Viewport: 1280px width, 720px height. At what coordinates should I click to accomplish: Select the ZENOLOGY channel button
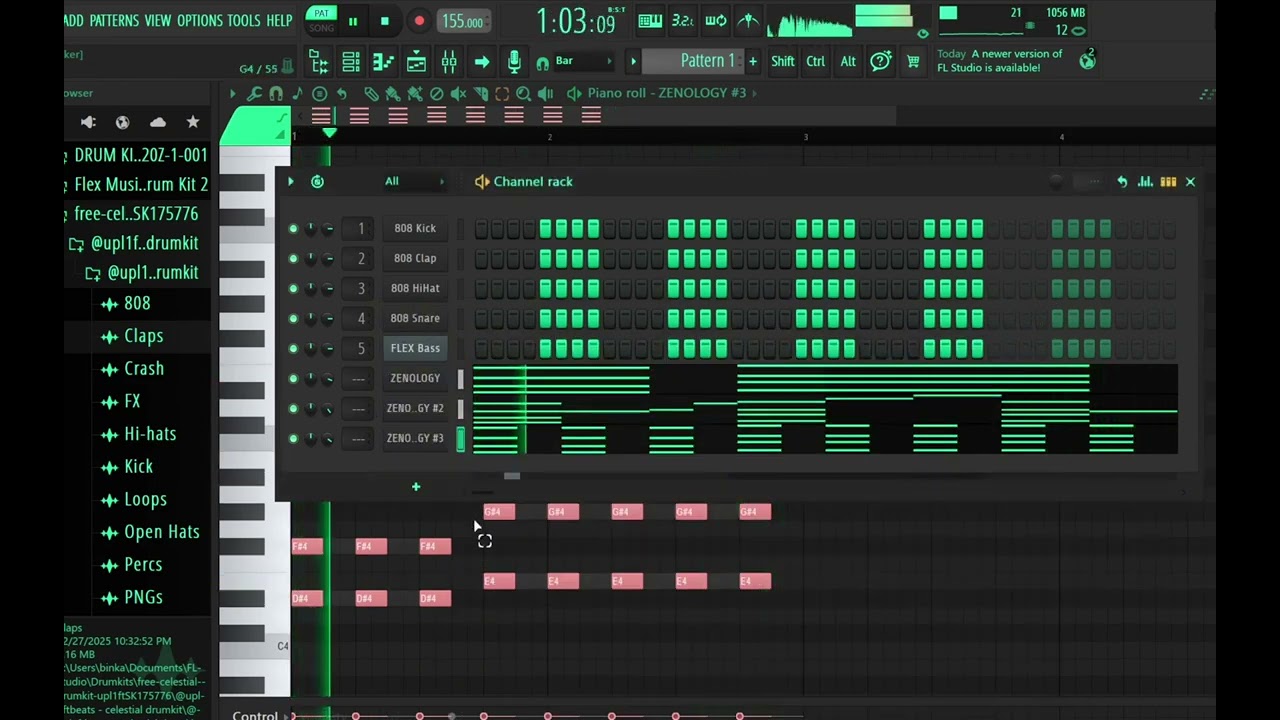415,379
